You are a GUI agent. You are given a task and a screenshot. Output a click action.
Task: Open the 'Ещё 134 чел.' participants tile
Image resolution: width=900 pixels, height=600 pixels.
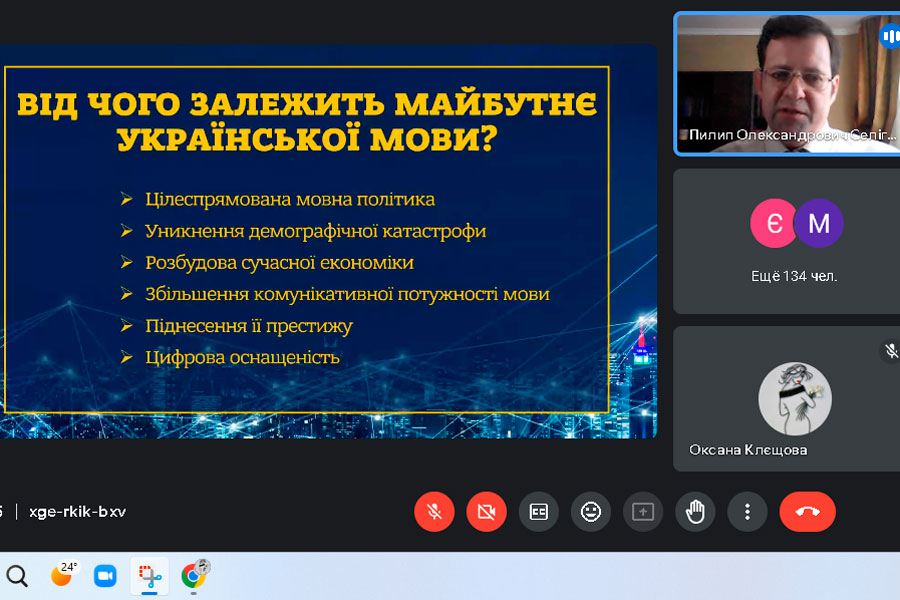click(788, 241)
